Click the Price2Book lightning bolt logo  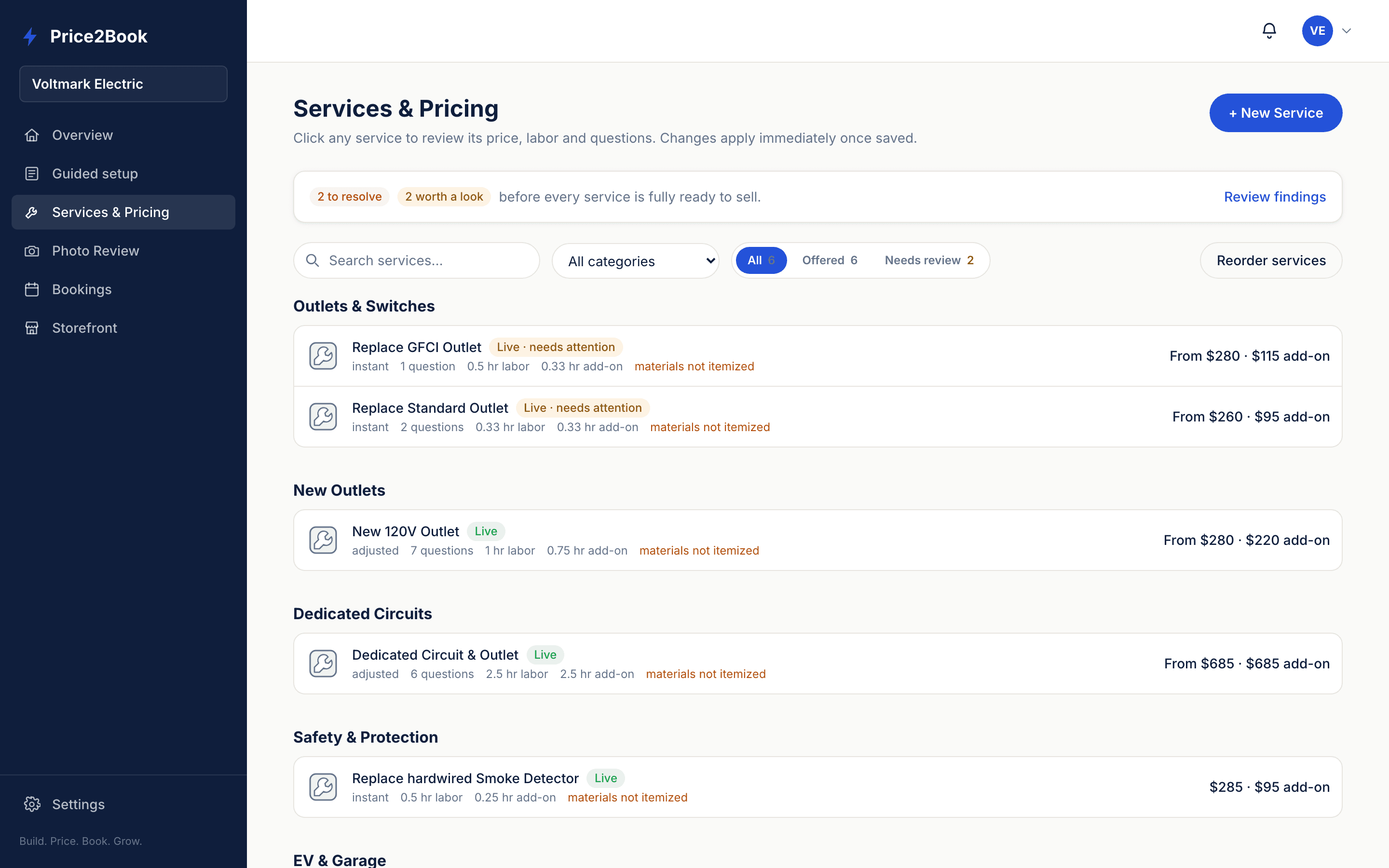point(30,36)
